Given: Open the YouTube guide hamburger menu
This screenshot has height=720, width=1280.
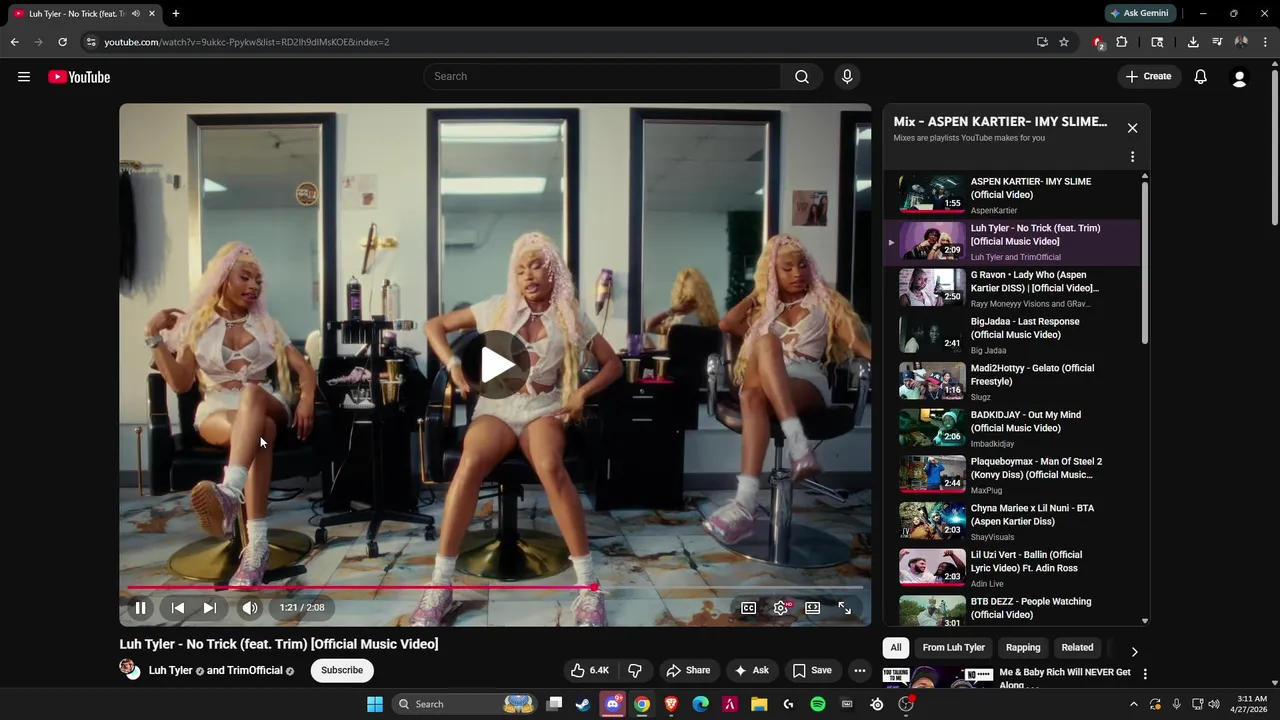Looking at the screenshot, I should tap(24, 77).
